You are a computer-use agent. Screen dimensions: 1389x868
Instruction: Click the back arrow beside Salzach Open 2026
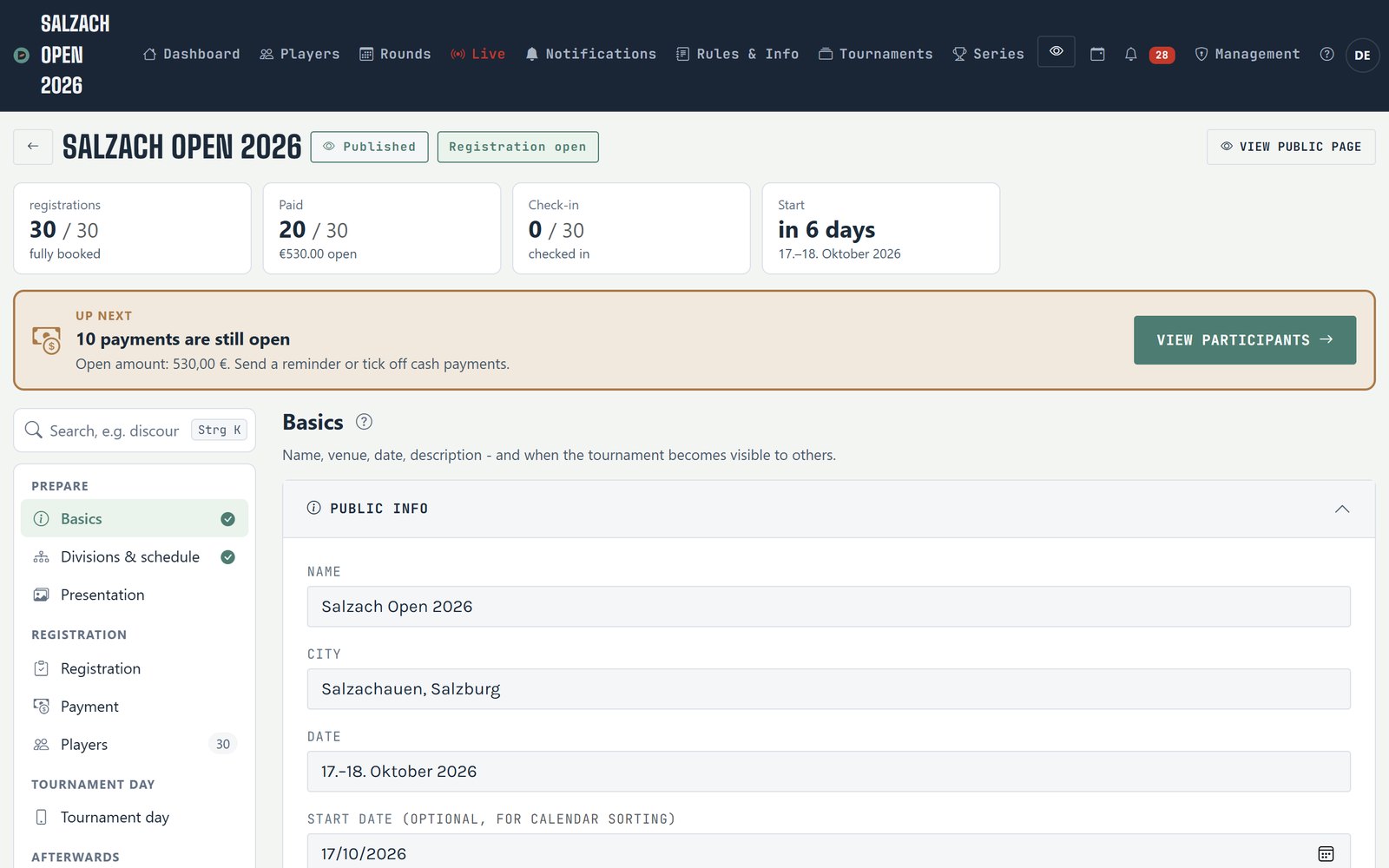[33, 147]
